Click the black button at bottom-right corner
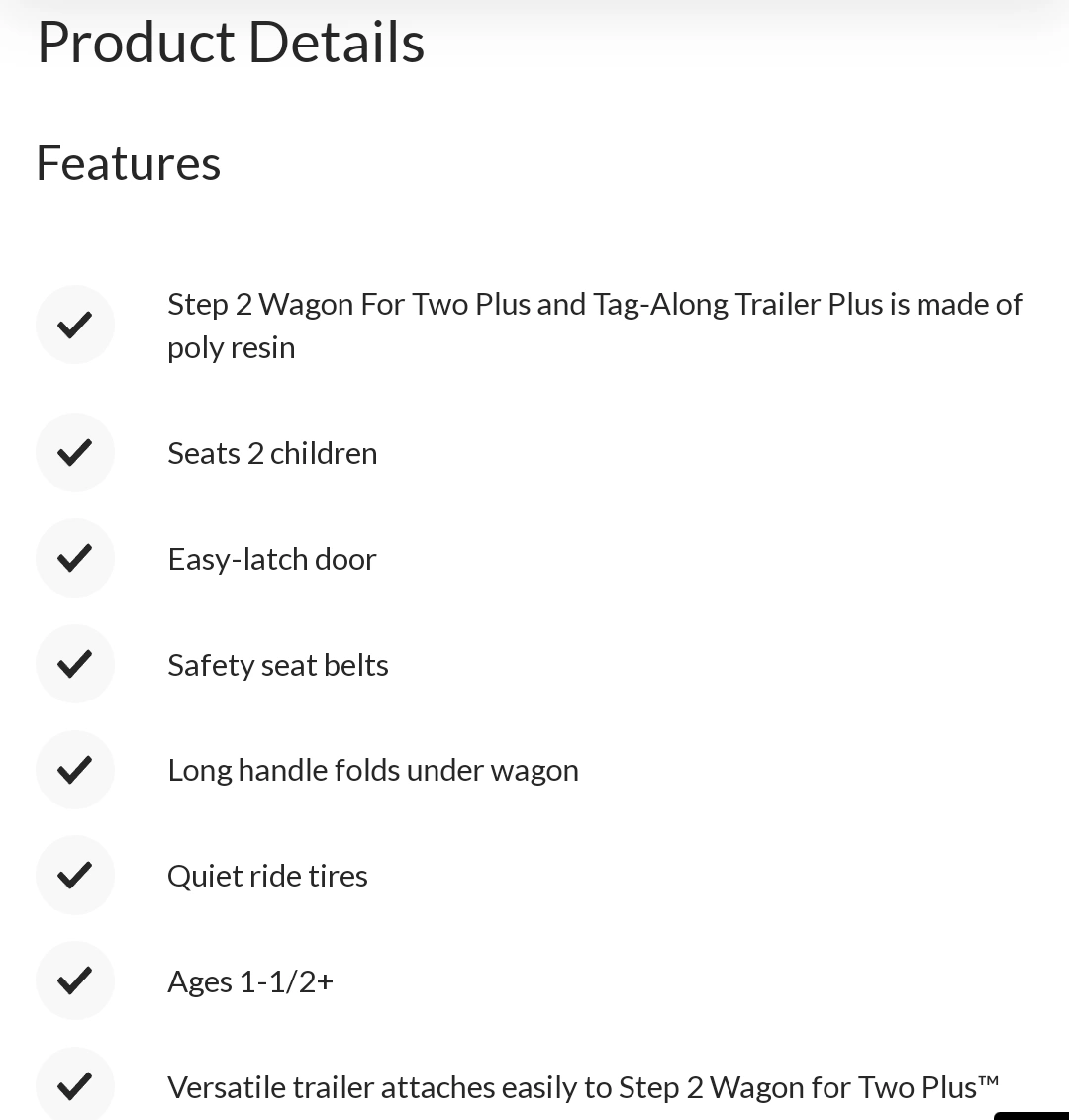This screenshot has height=1120, width=1069. tap(1031, 1116)
